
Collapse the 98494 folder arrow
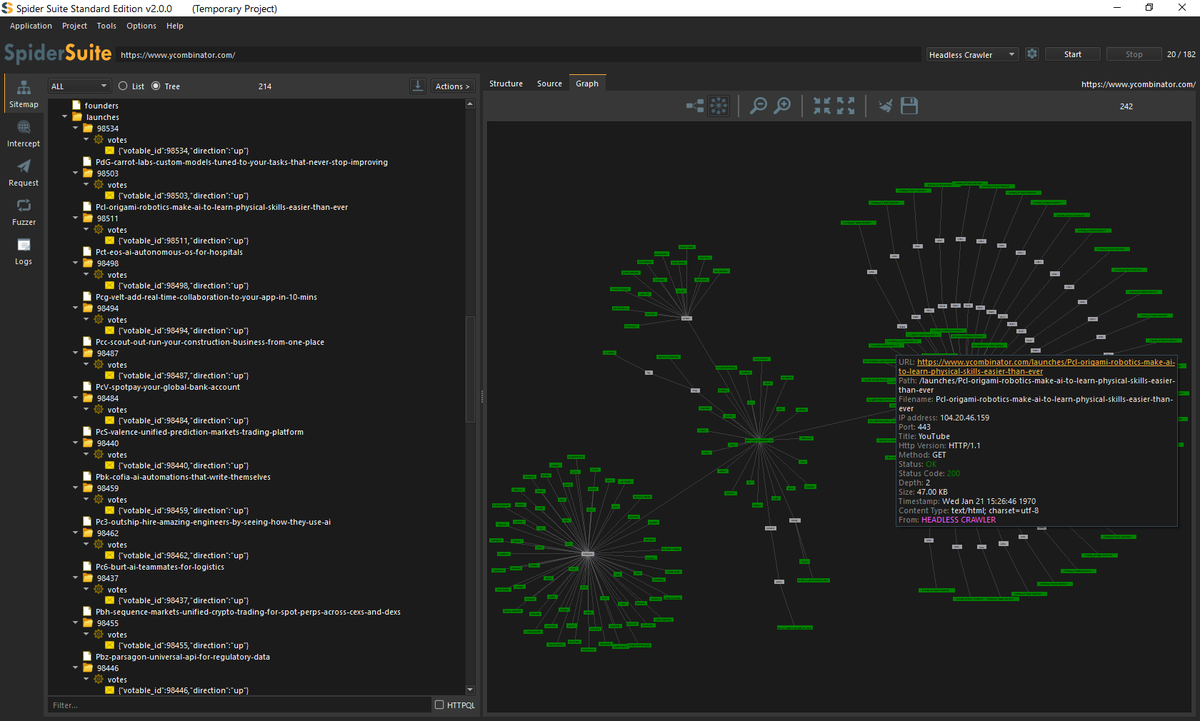click(x=75, y=308)
